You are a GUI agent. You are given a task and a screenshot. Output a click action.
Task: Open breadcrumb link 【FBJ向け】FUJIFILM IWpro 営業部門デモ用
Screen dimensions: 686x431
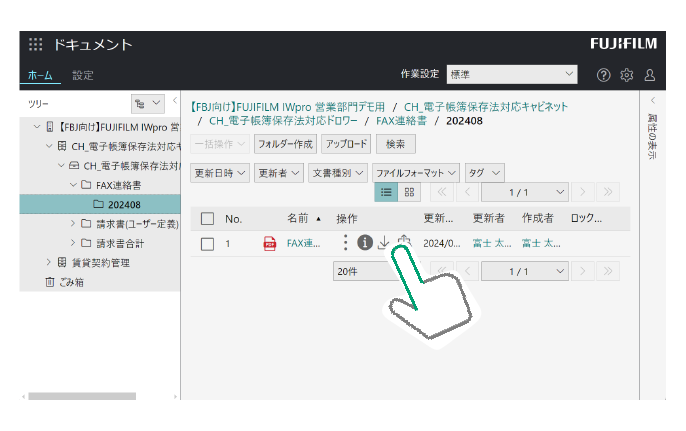pos(288,107)
